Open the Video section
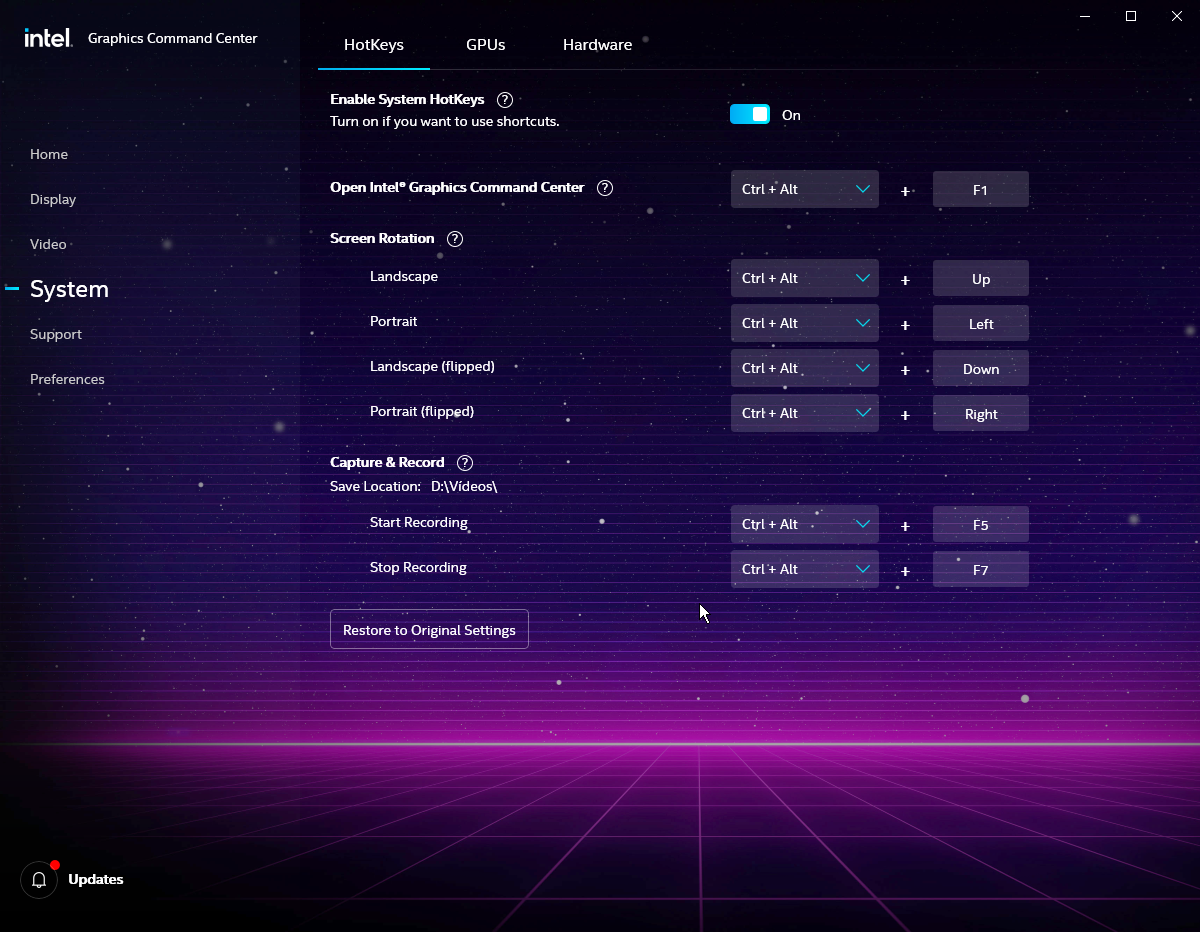The image size is (1200, 932). [x=48, y=244]
